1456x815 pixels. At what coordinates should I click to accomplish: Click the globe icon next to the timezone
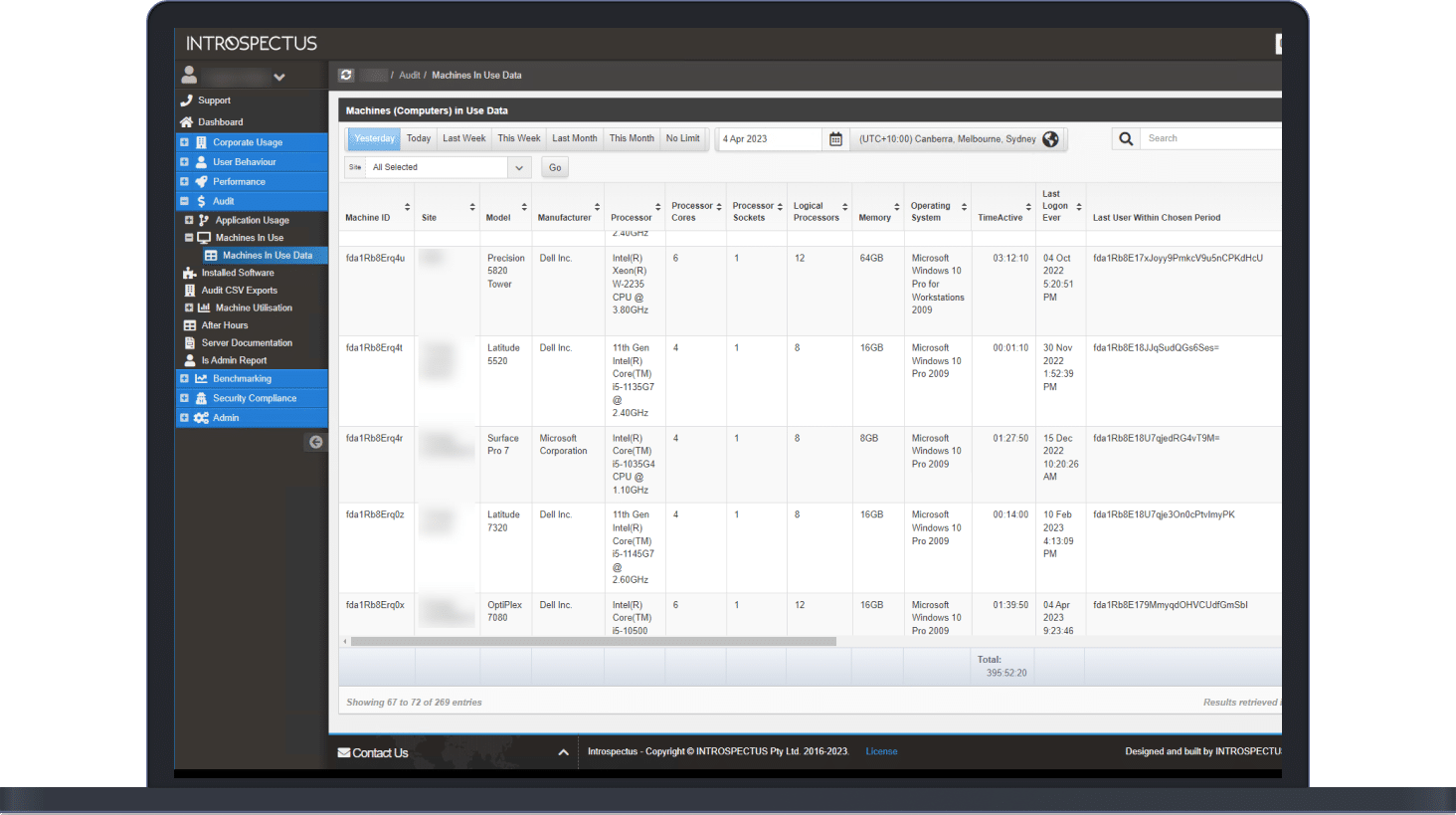[x=1050, y=139]
